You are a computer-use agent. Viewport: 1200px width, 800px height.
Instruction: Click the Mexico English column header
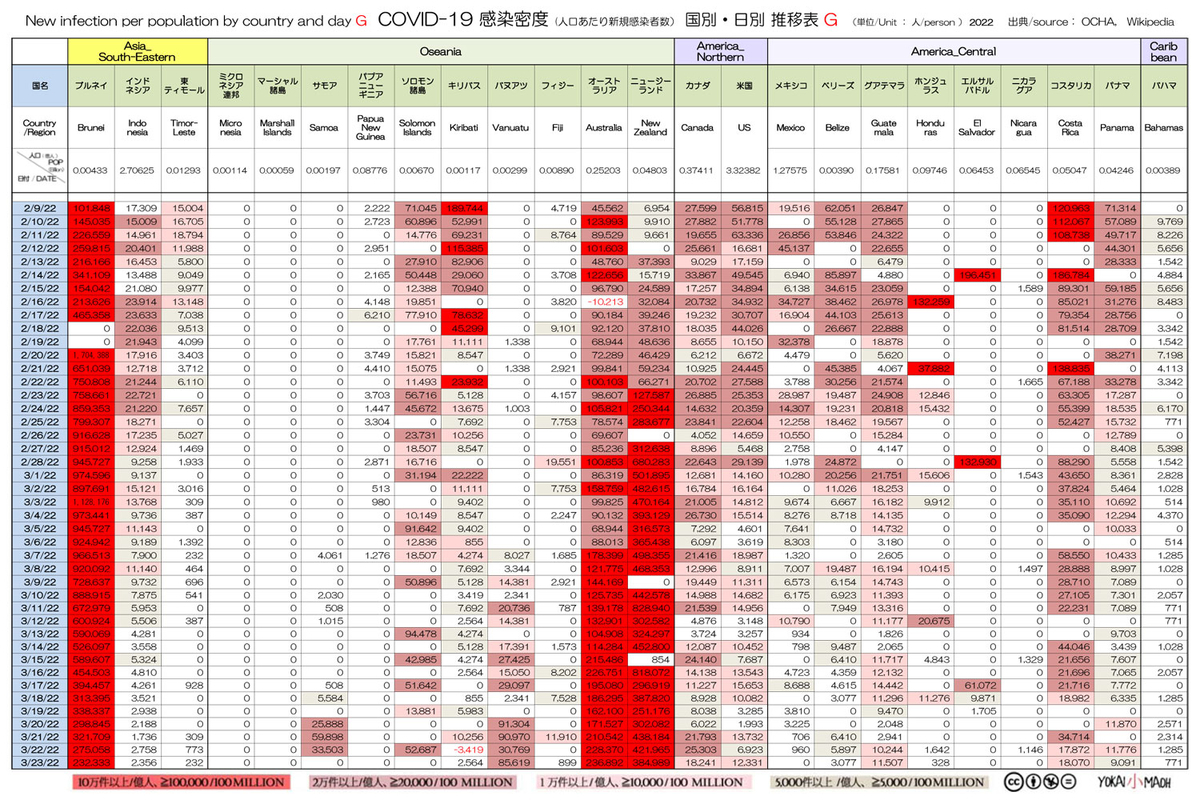pos(790,128)
